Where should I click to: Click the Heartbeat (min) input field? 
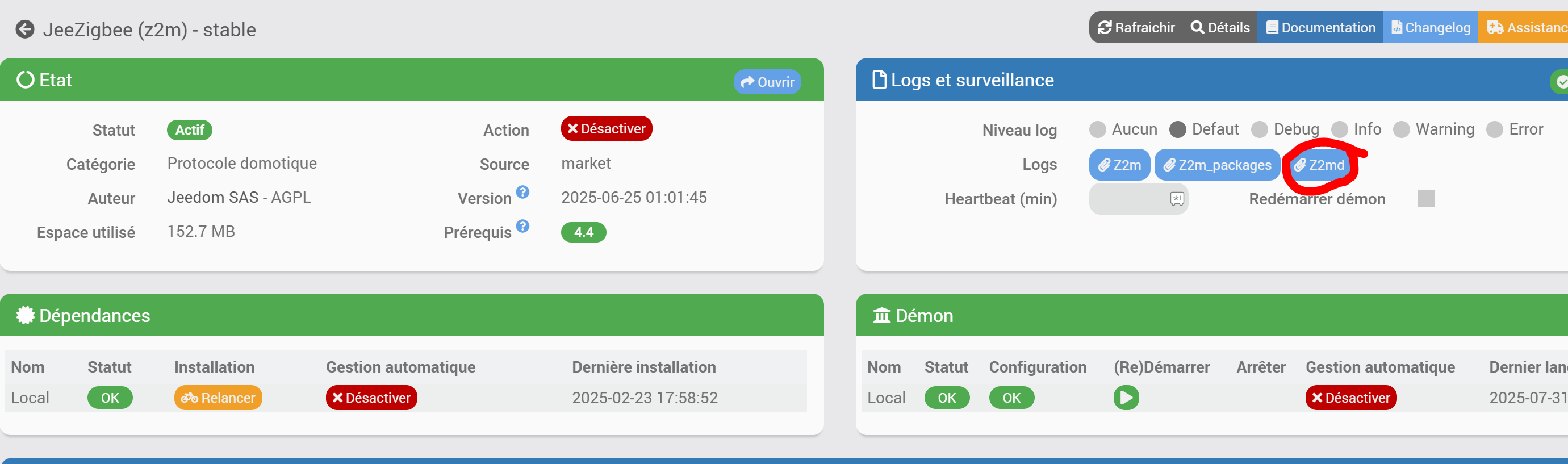pos(1138,199)
